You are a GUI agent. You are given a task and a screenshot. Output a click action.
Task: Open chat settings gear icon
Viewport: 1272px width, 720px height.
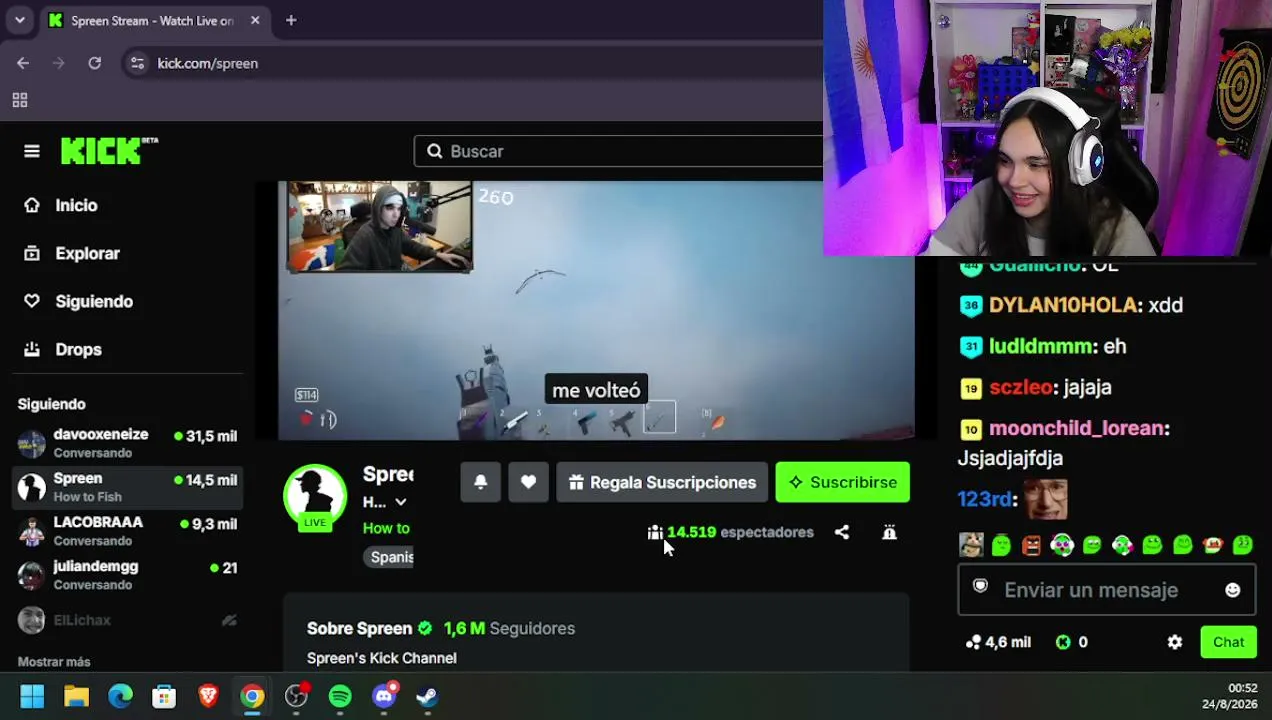1175,642
